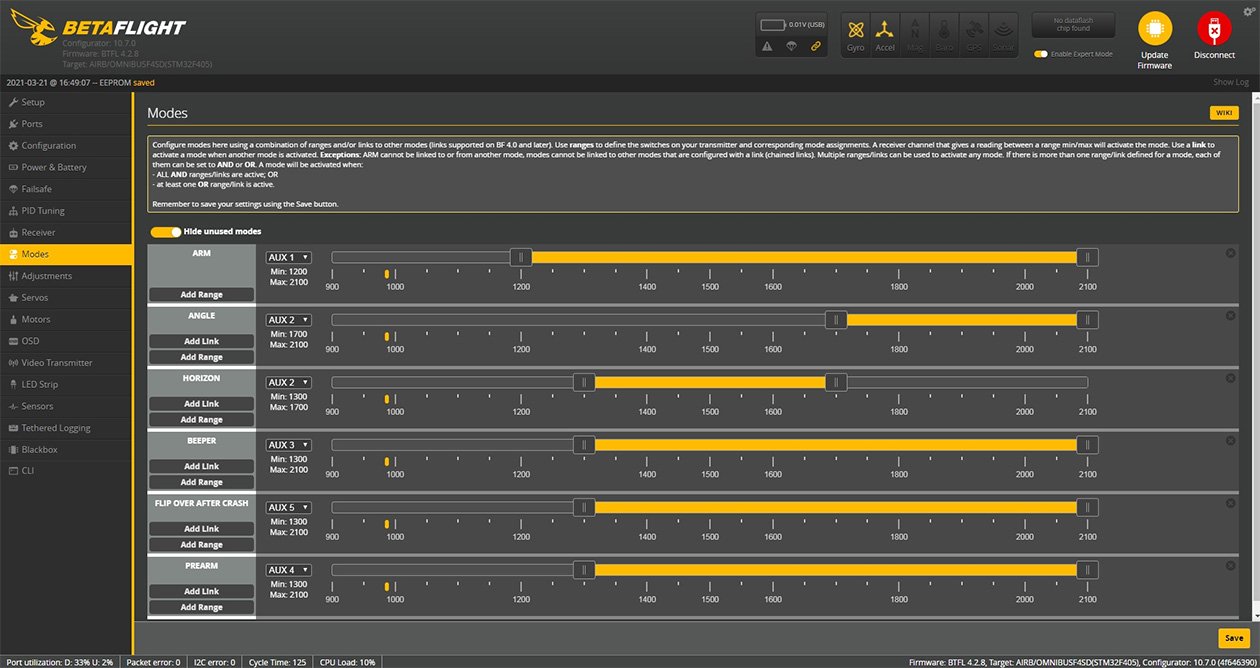Open the PID Tuning tab
This screenshot has width=1260, height=668.
pos(43,211)
